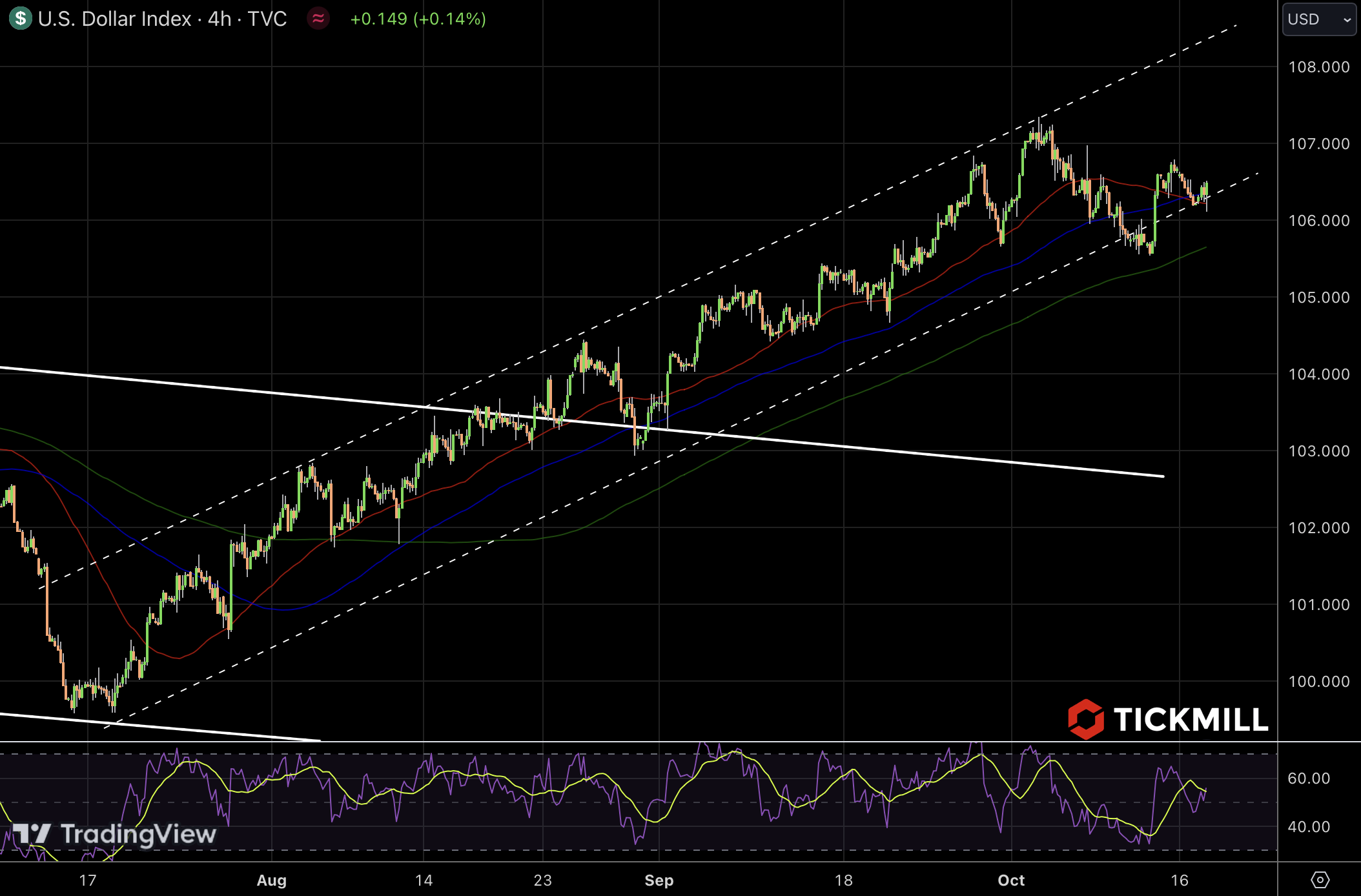Click the pink approximation indicator icon
The image size is (1361, 896).
tap(318, 18)
